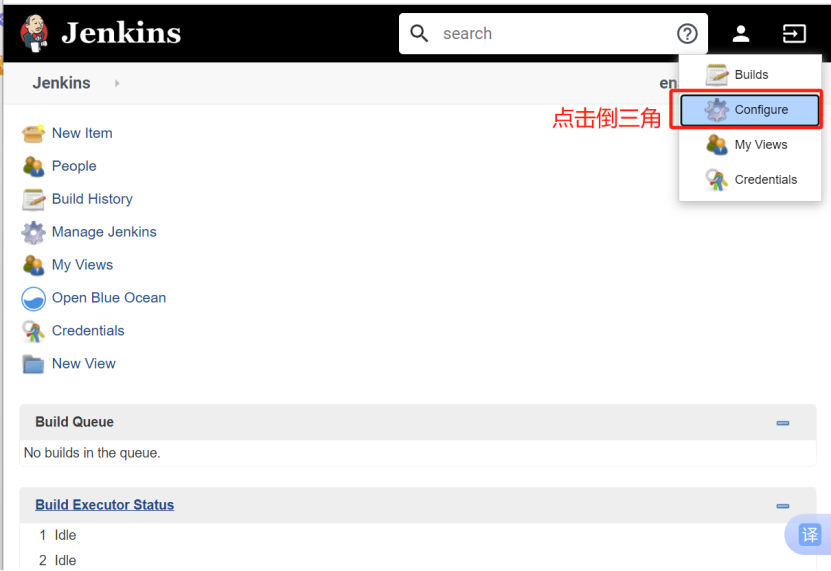
Task: Click the Manage Jenkins gear icon
Action: pos(33,233)
